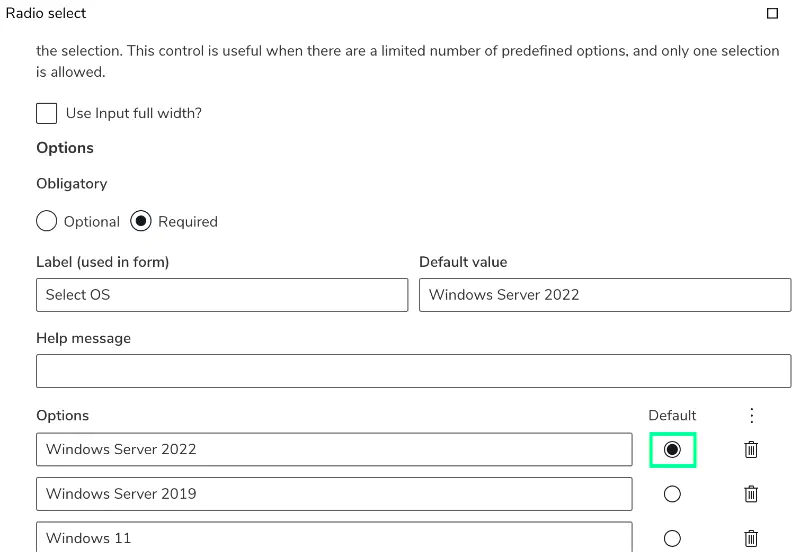Click the Required label text

[x=188, y=222]
